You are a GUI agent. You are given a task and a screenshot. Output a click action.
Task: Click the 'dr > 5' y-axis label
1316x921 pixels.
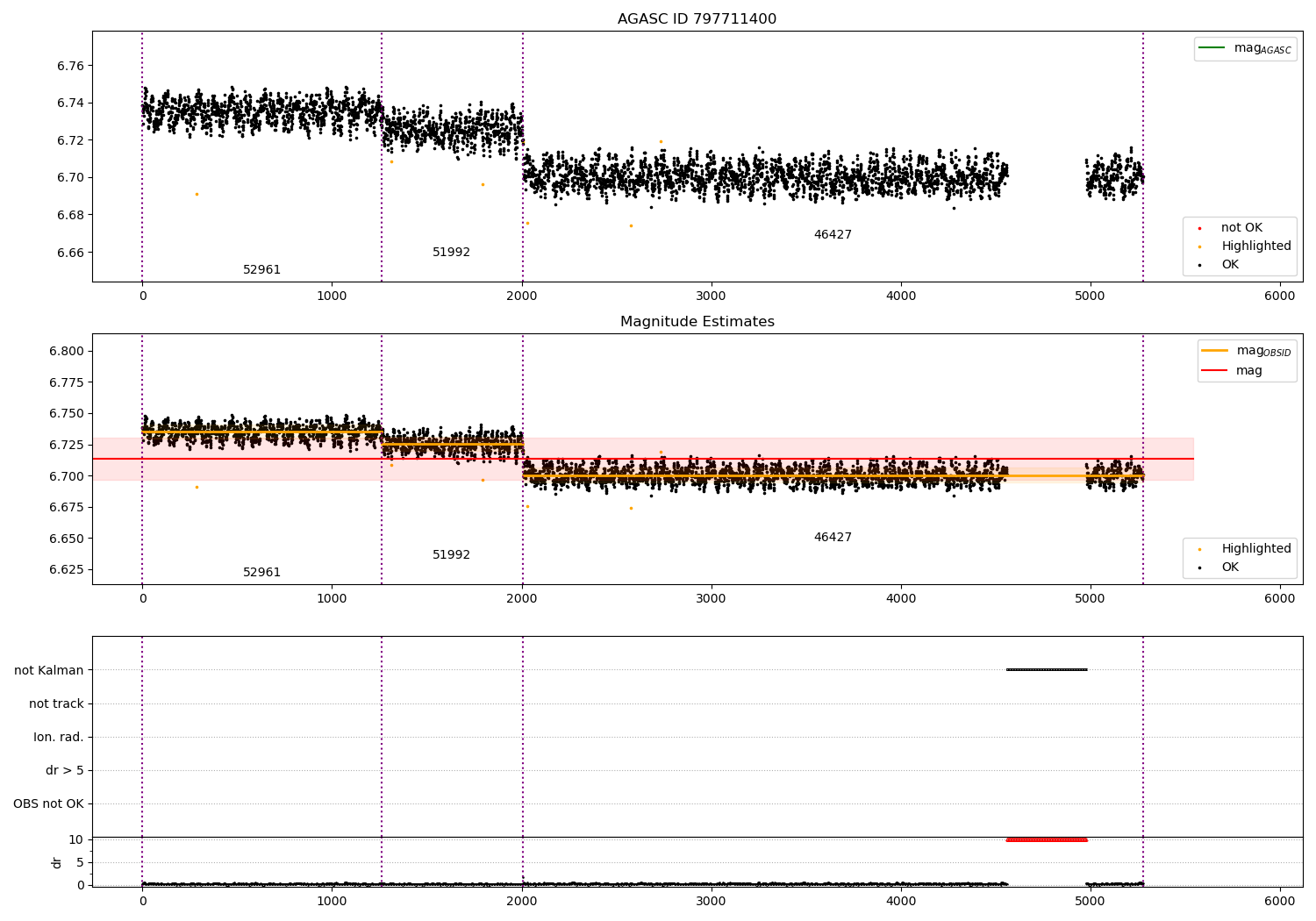64,770
